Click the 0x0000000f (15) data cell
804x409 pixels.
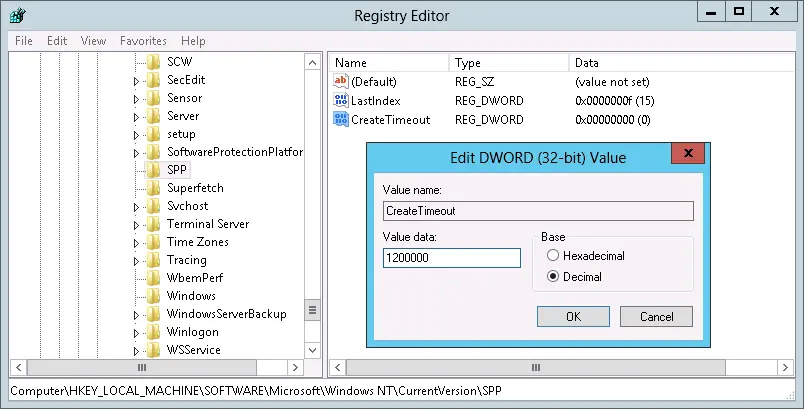tap(615, 100)
